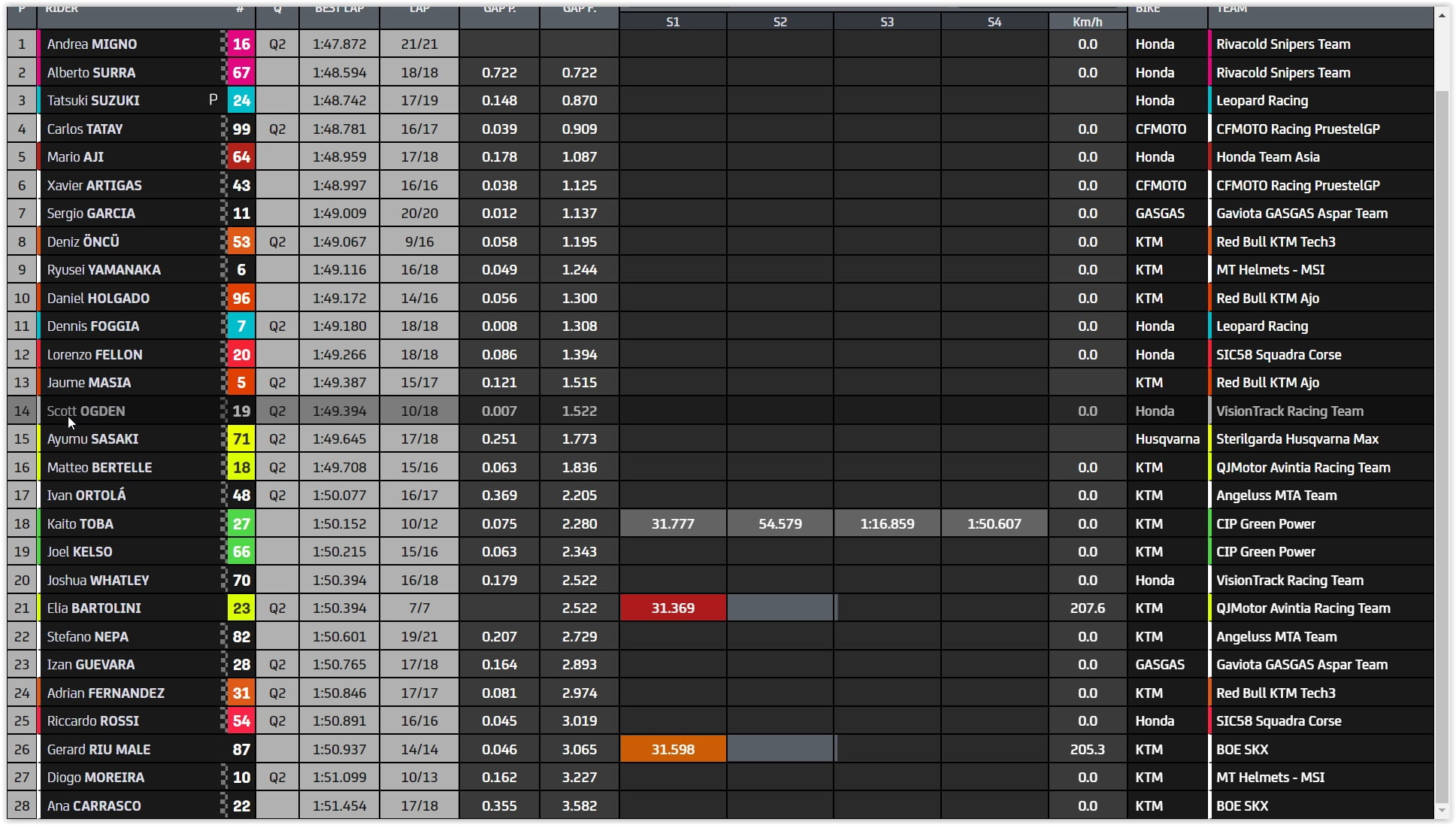The image size is (1456, 825).
Task: Click the CIP Green Power team for Joel Kelso
Action: coord(1265,552)
